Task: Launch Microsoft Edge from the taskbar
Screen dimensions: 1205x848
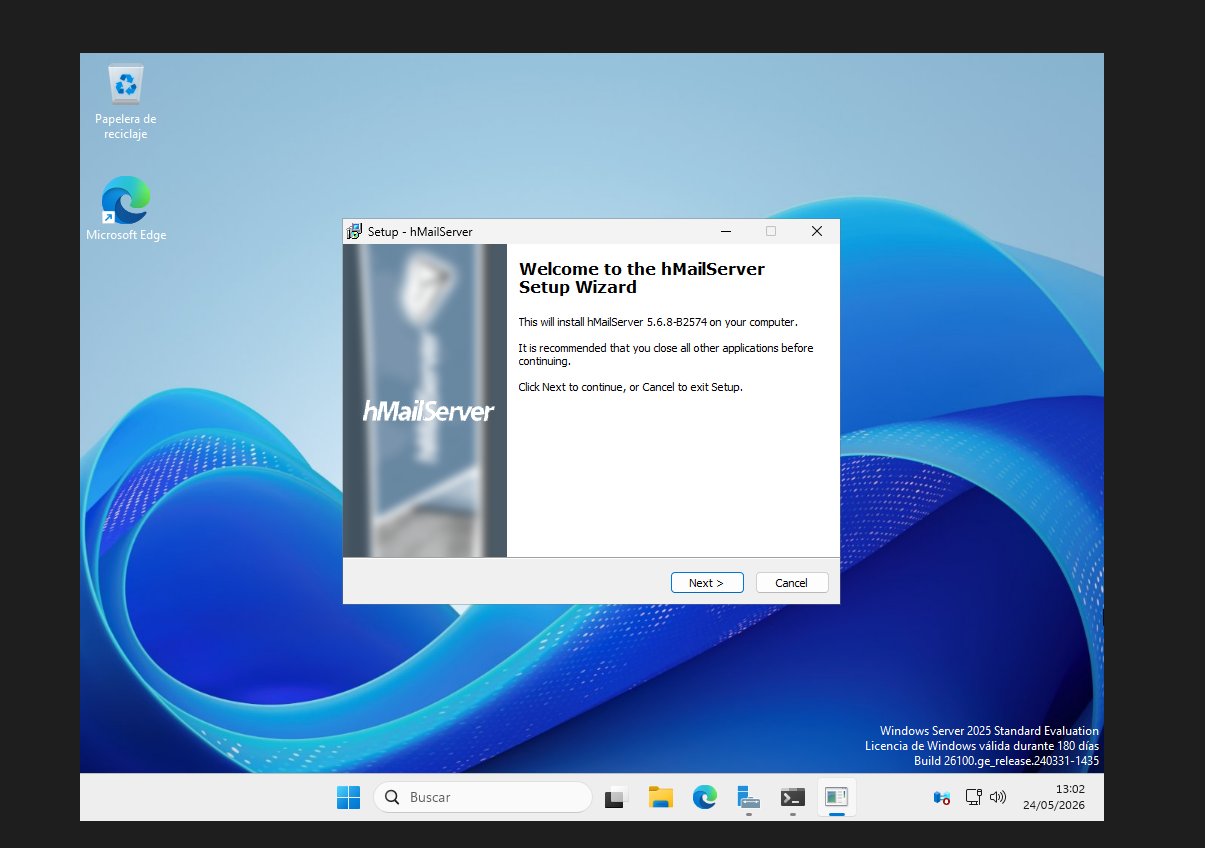Action: (705, 797)
